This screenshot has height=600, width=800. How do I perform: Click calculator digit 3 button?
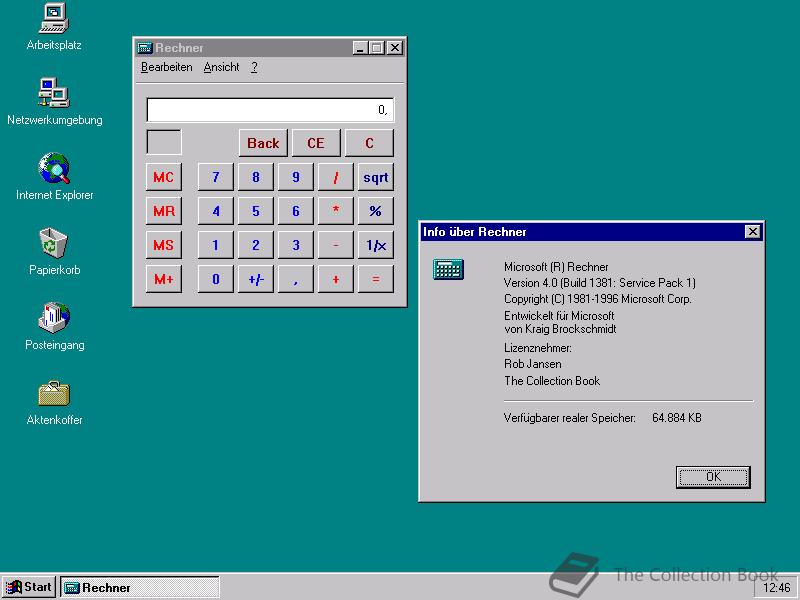(296, 245)
